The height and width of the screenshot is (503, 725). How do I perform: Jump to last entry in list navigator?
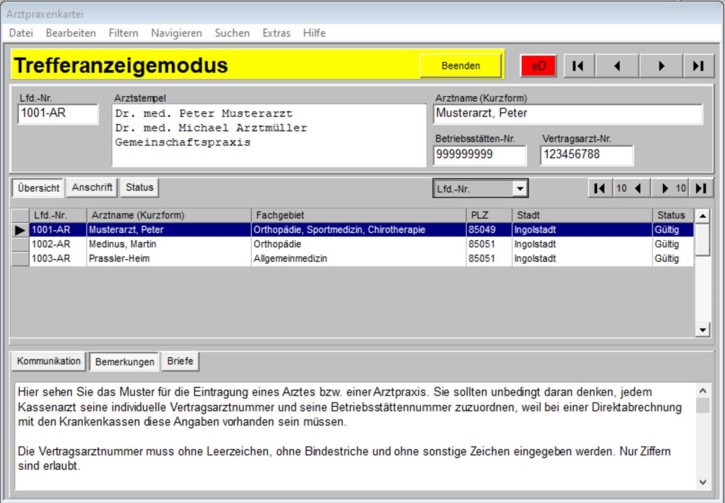tap(701, 188)
